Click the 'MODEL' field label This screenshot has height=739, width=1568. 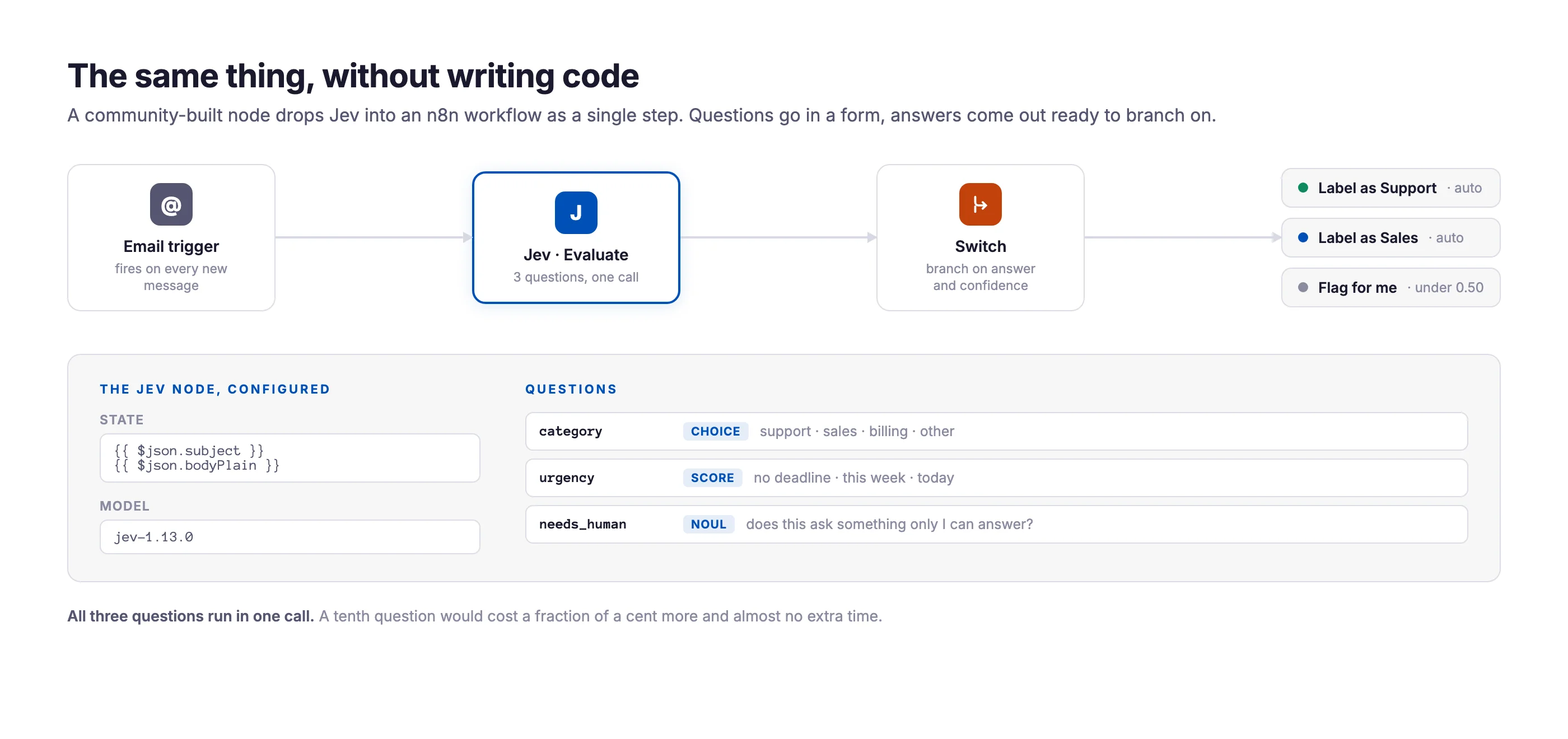124,506
